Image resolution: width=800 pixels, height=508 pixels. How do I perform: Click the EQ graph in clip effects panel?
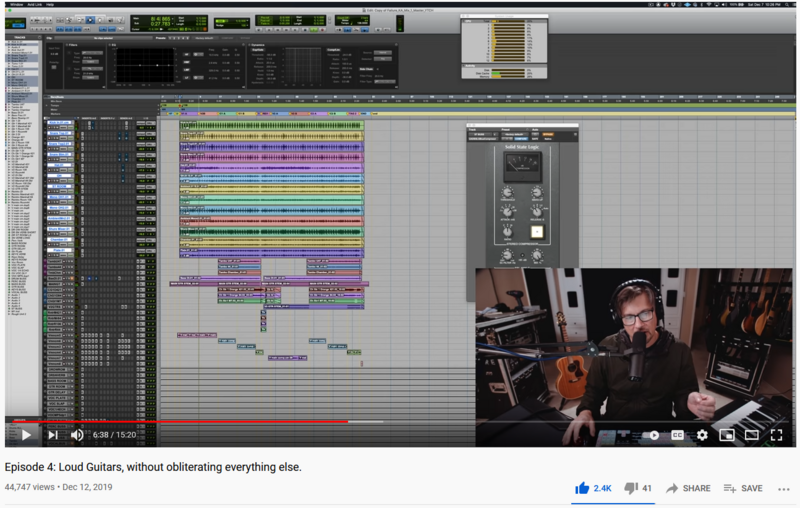point(145,66)
